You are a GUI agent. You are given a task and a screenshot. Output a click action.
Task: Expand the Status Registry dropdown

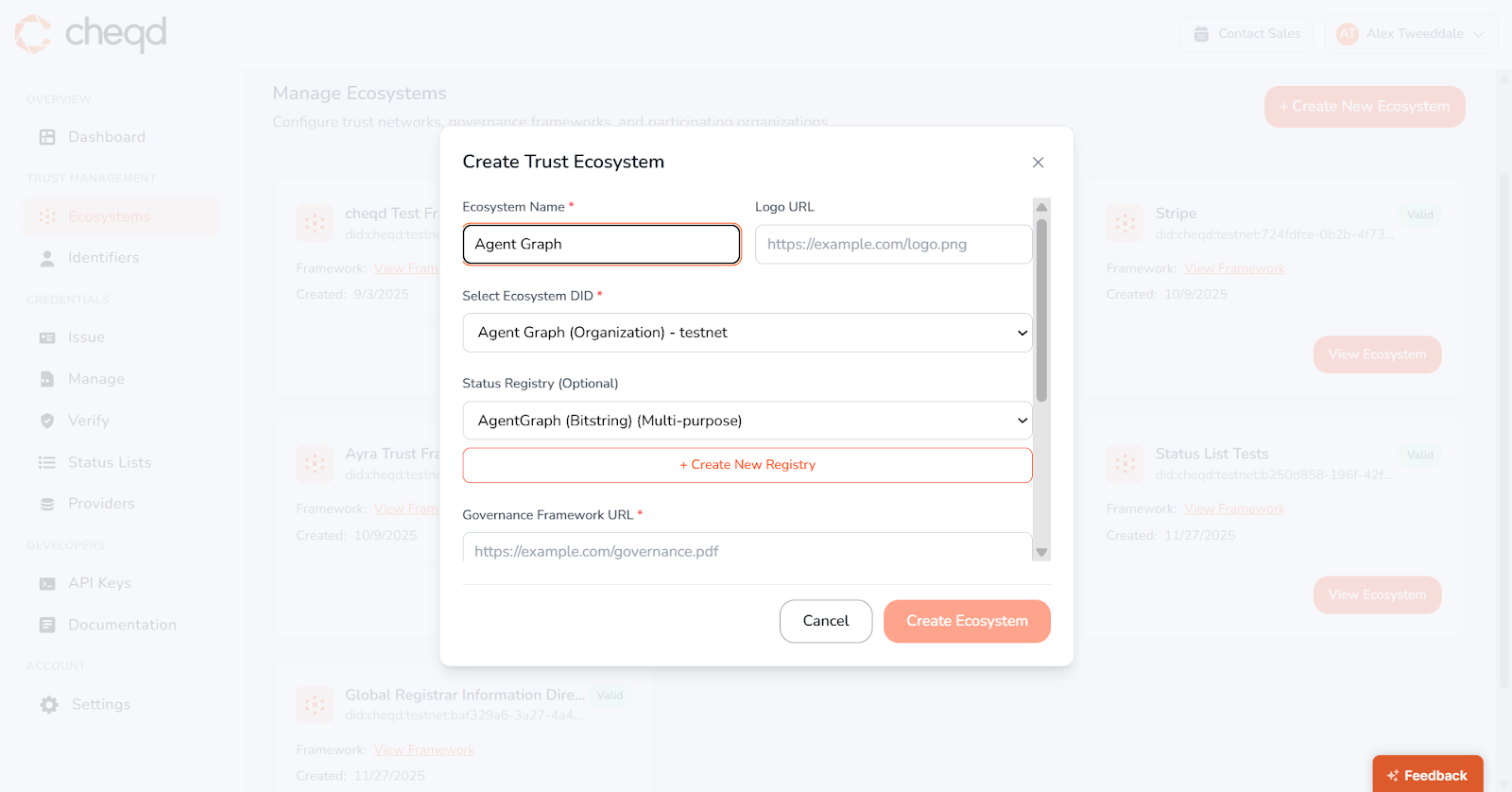747,421
